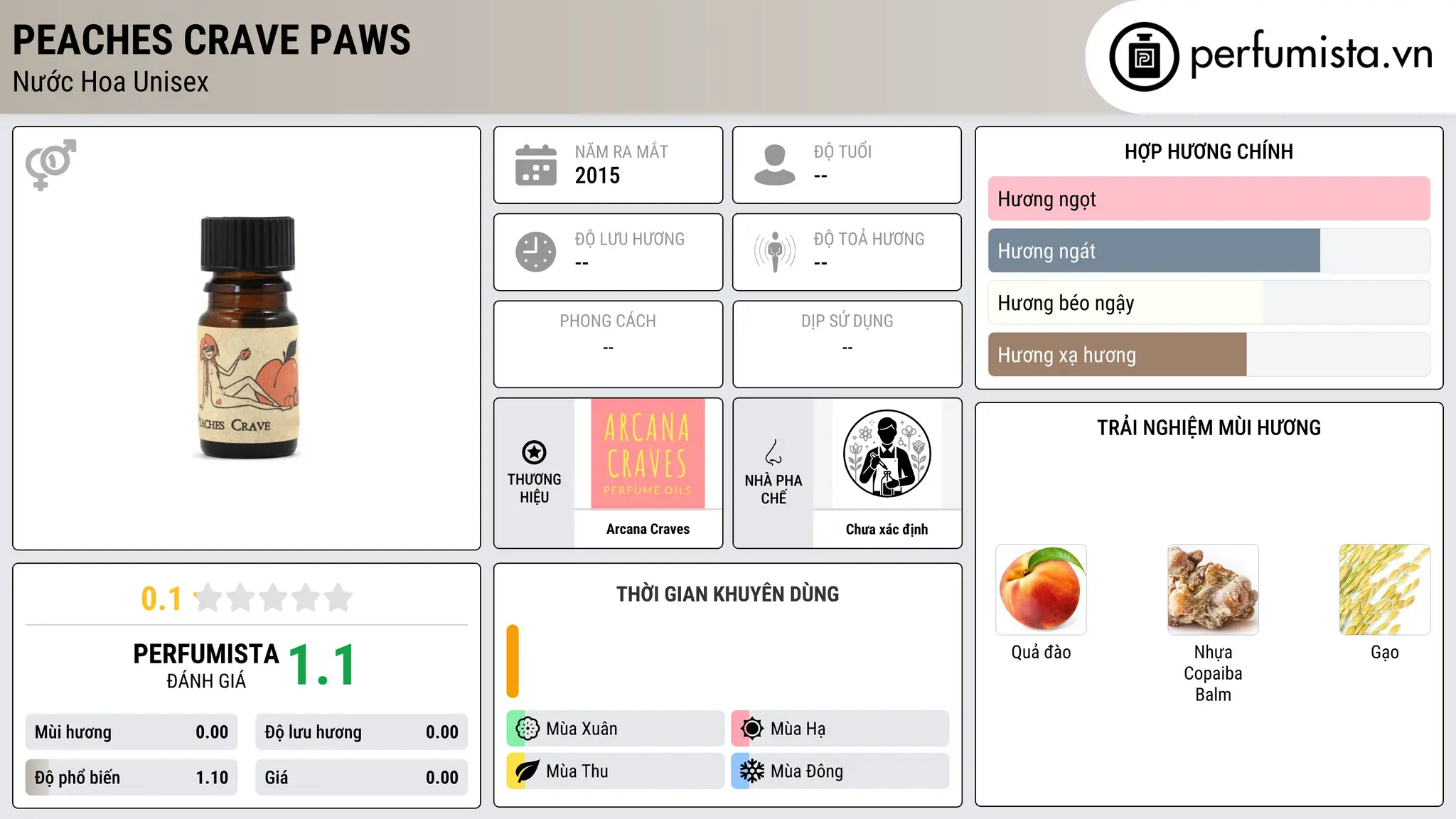Click the Giá 0.00 score box
The image size is (1456, 819).
tap(361, 778)
